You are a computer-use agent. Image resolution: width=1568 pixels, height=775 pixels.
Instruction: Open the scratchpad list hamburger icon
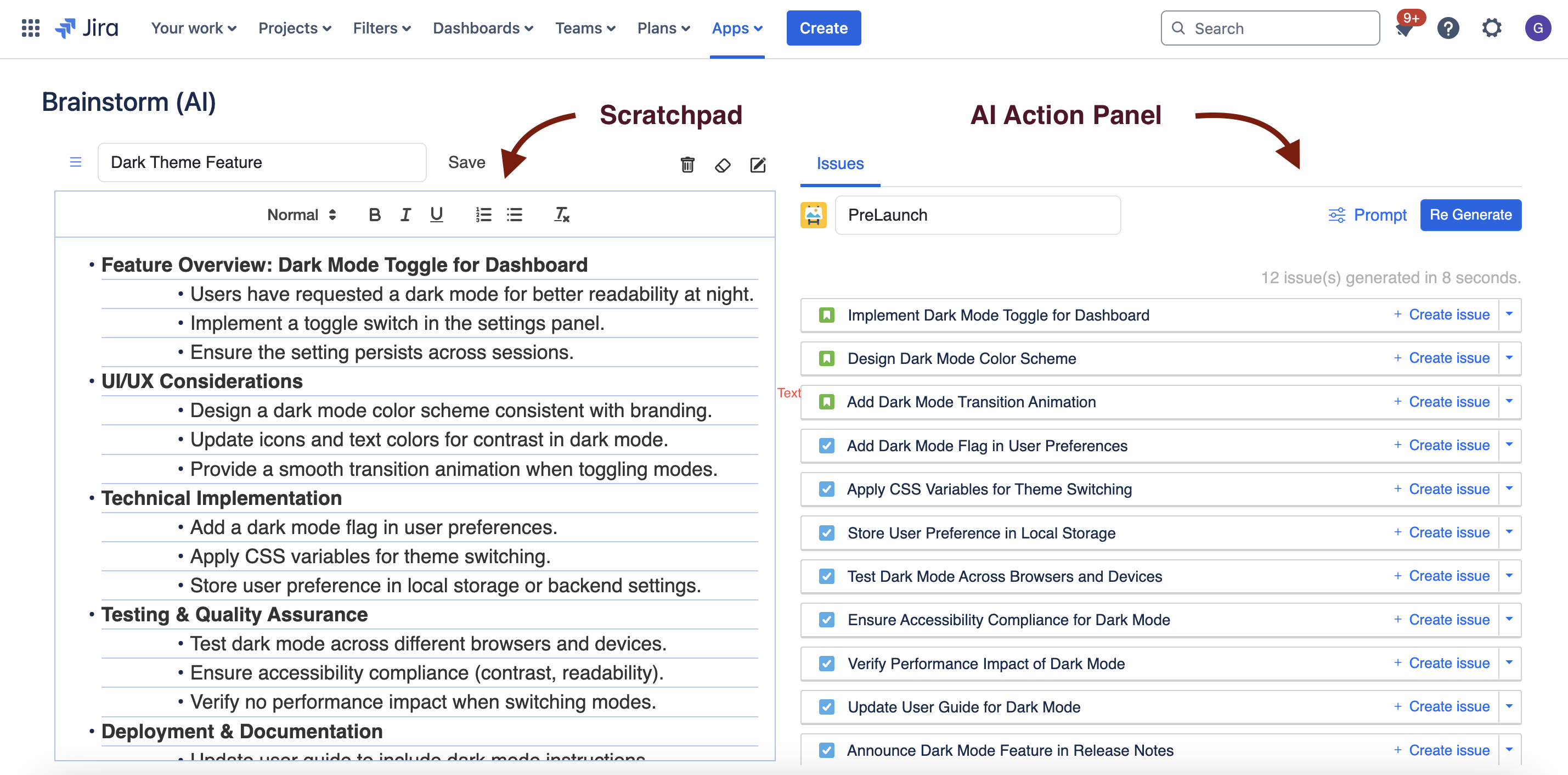(x=76, y=162)
